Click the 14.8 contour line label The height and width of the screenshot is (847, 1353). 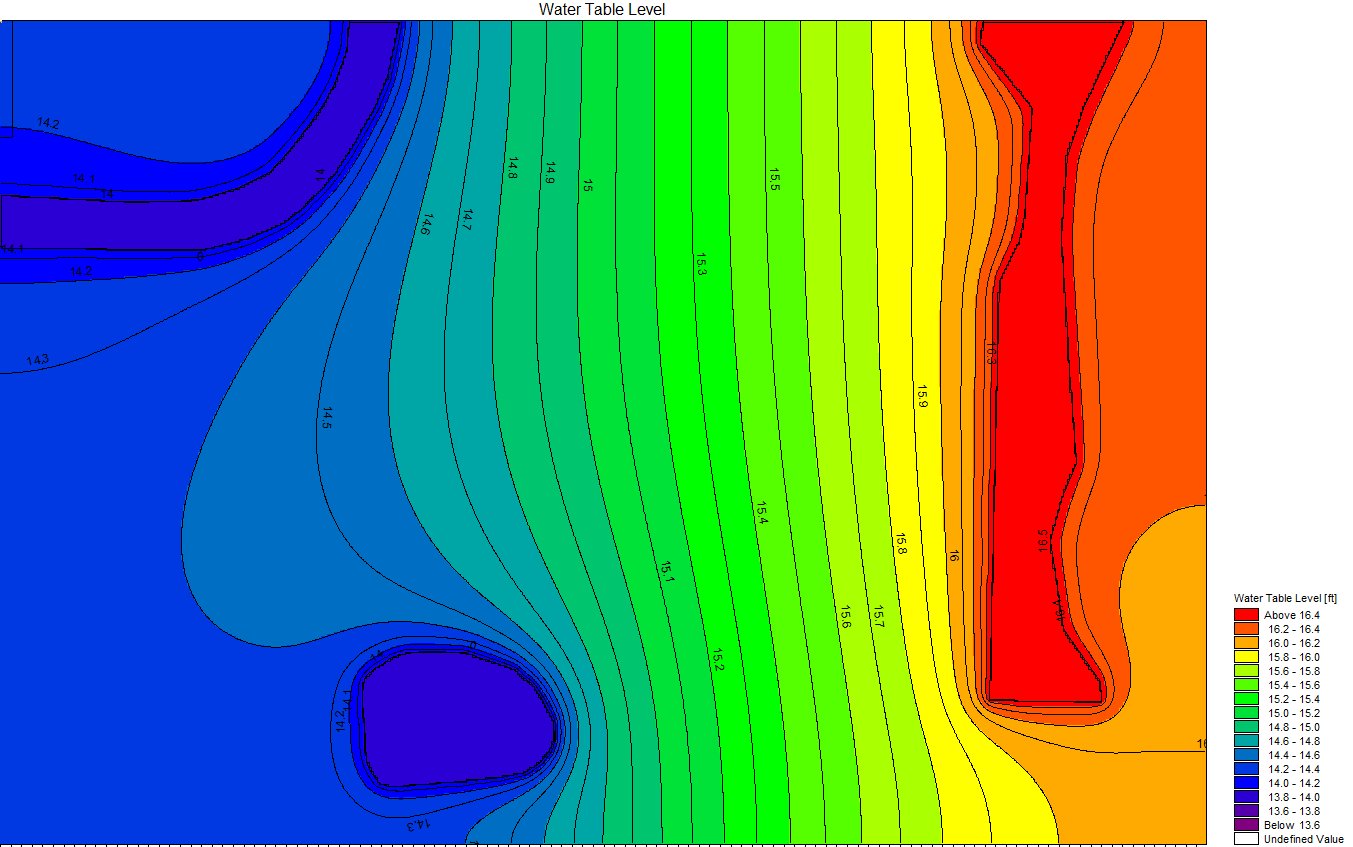(512, 167)
